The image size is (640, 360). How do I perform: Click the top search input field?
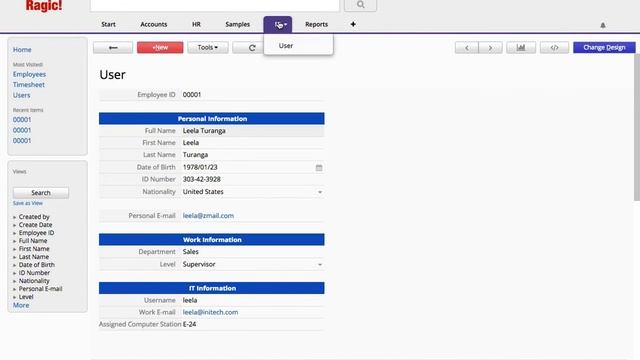(x=215, y=5)
